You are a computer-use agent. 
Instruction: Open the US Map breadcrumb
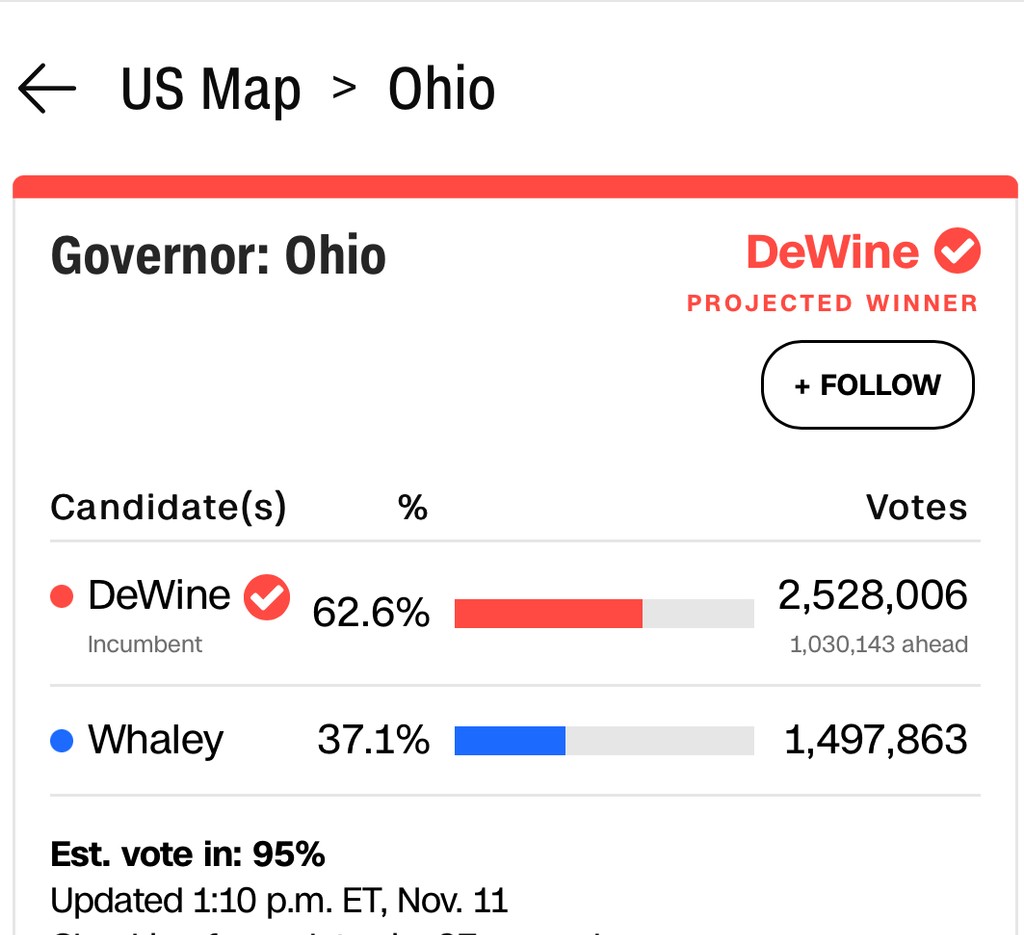pyautogui.click(x=210, y=90)
